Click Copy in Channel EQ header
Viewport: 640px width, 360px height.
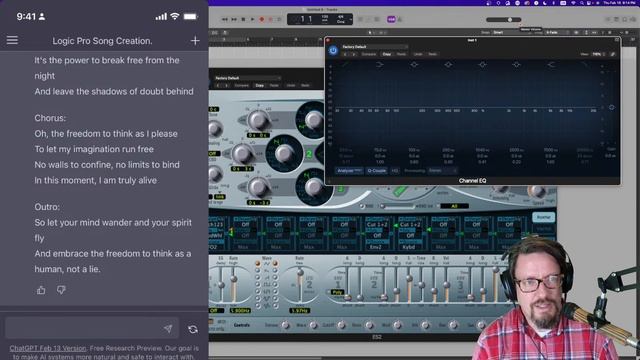click(387, 54)
